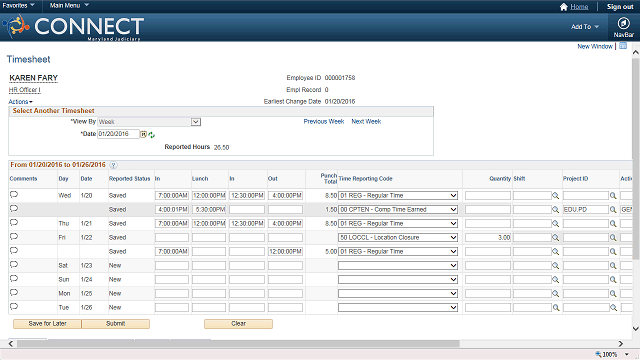Viewport: 640px width, 360px height.
Task: Click the Clear button
Action: (x=238, y=324)
